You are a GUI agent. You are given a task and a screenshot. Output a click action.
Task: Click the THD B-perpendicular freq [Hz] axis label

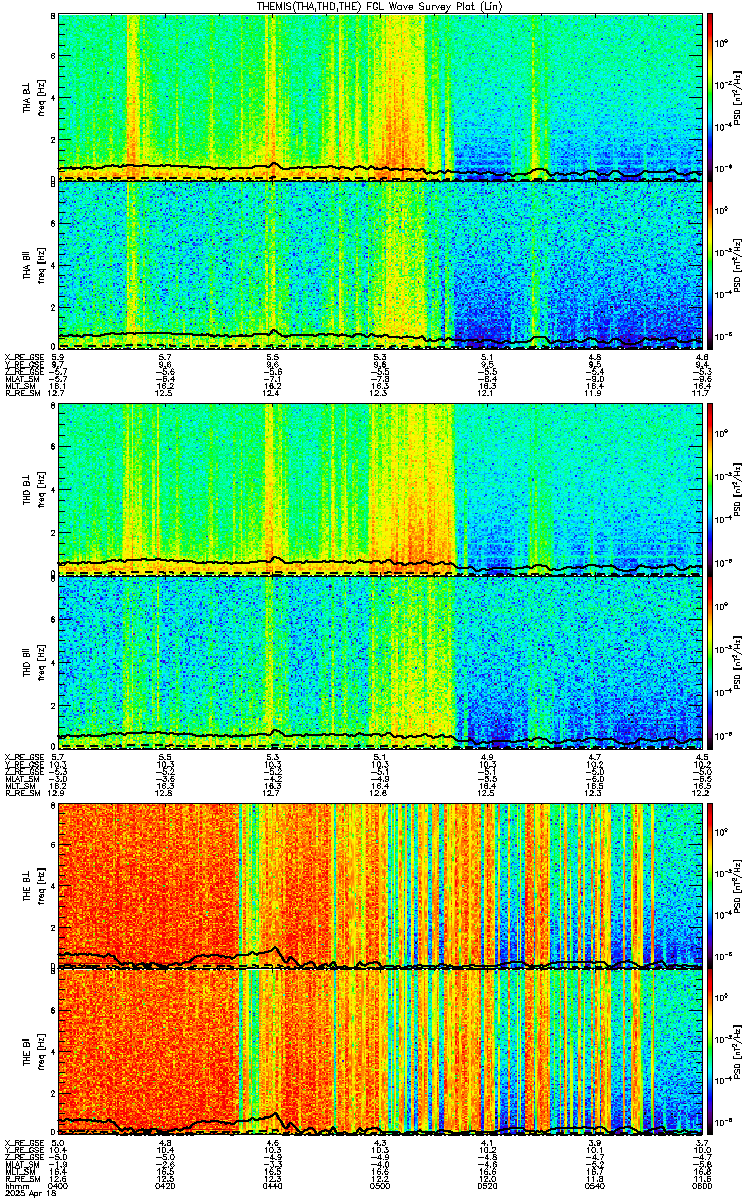[x=41, y=489]
